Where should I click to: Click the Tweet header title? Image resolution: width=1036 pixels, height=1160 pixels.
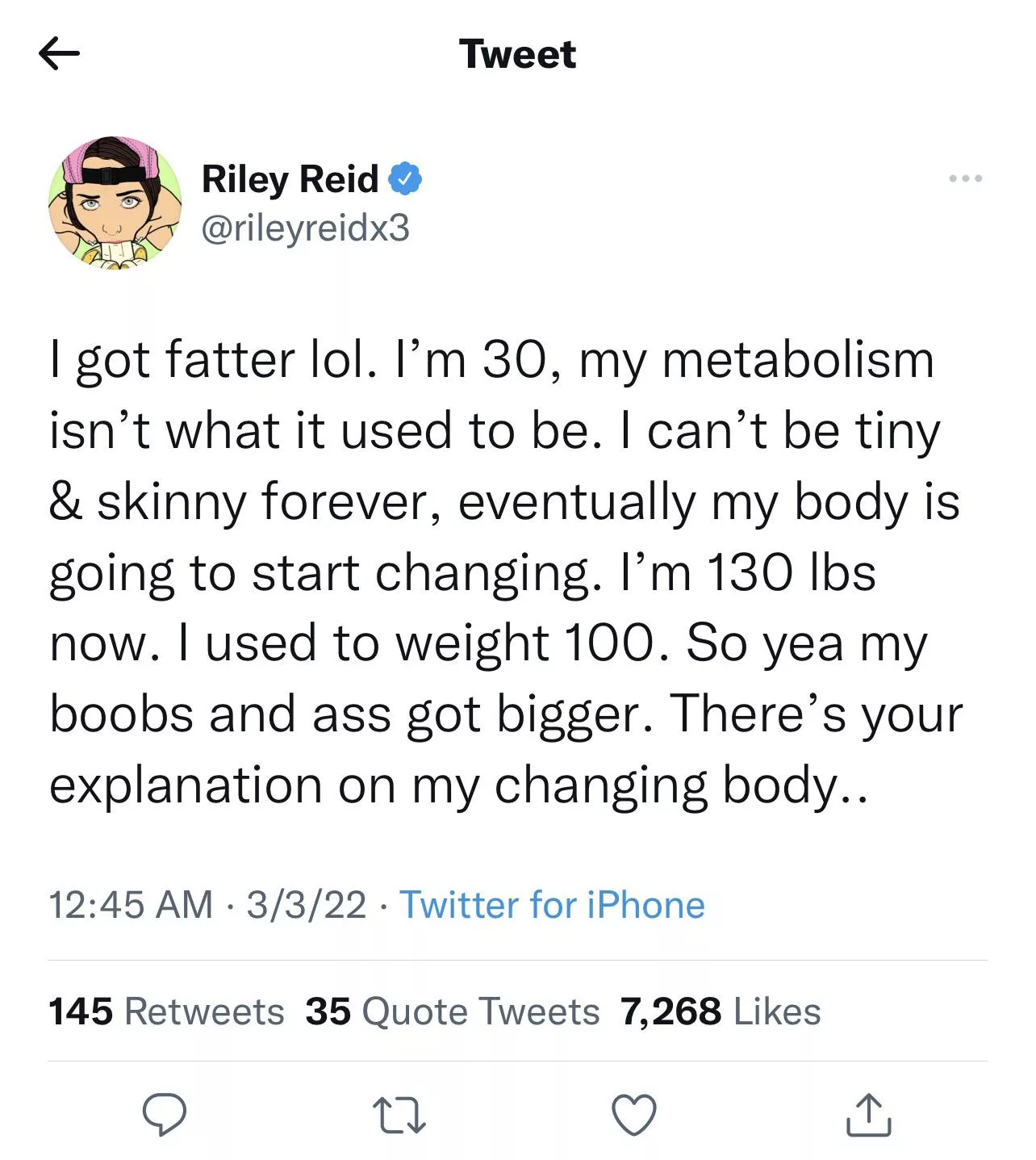coord(517,54)
